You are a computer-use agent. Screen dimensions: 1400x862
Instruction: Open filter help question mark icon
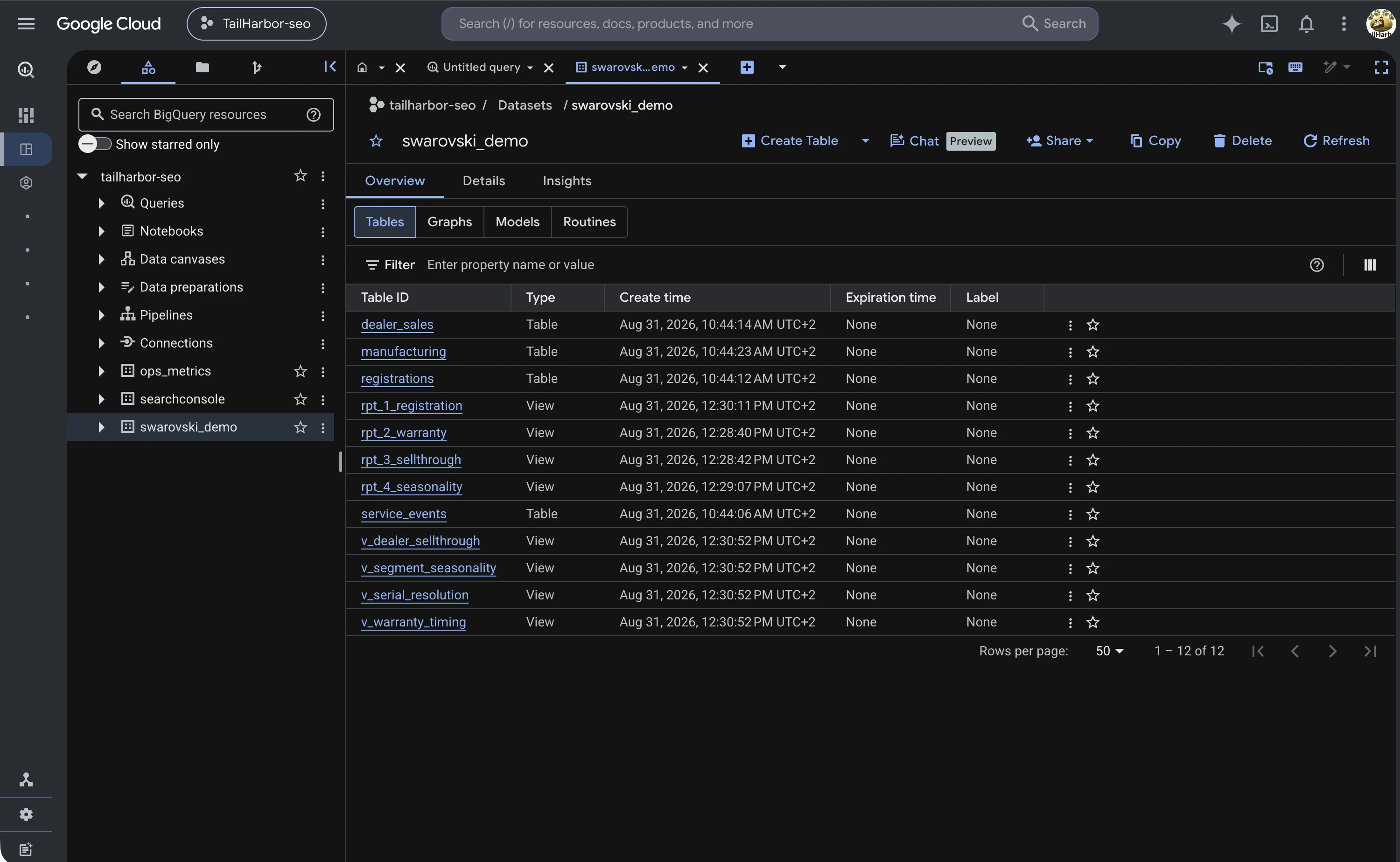[1317, 264]
